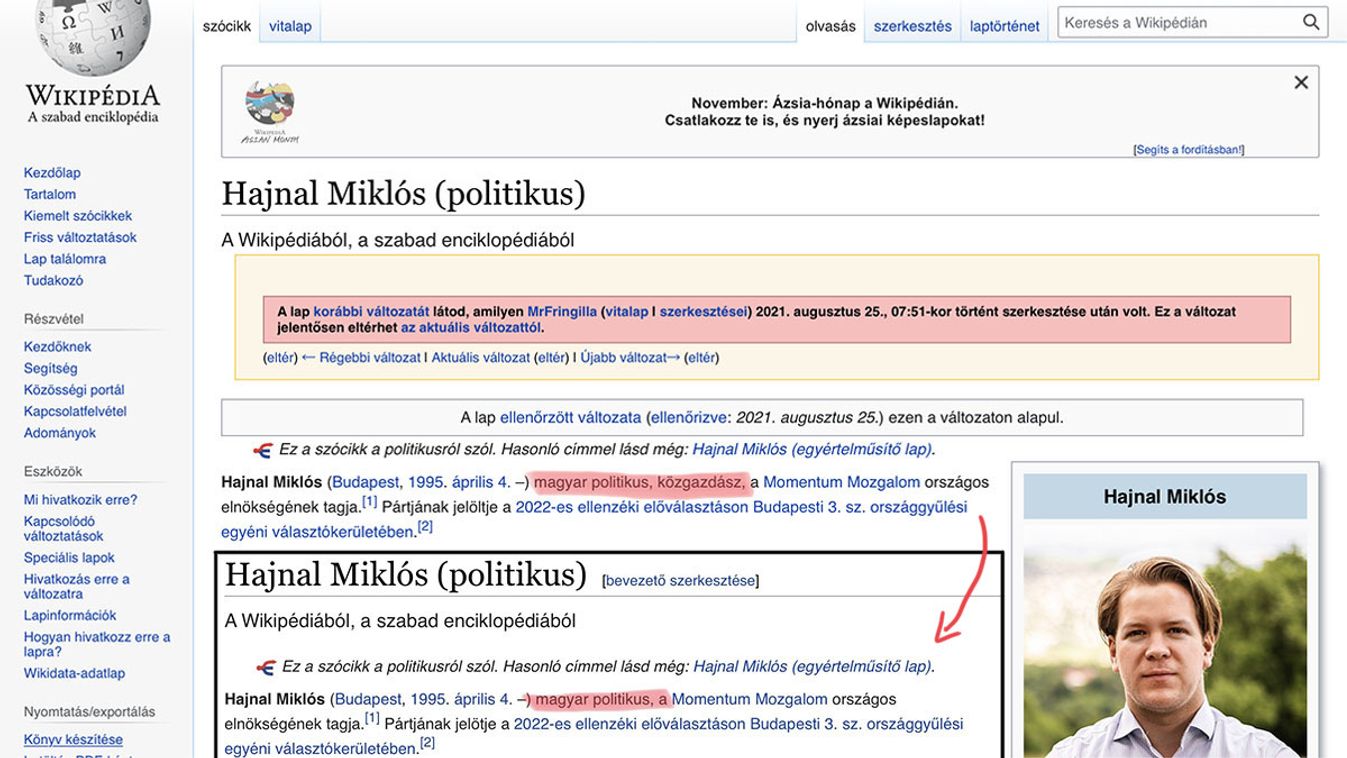This screenshot has height=758, width=1347.
Task: Open the first Hajnal Miklós (egyértelműsítő lap) link
Action: click(x=812, y=450)
